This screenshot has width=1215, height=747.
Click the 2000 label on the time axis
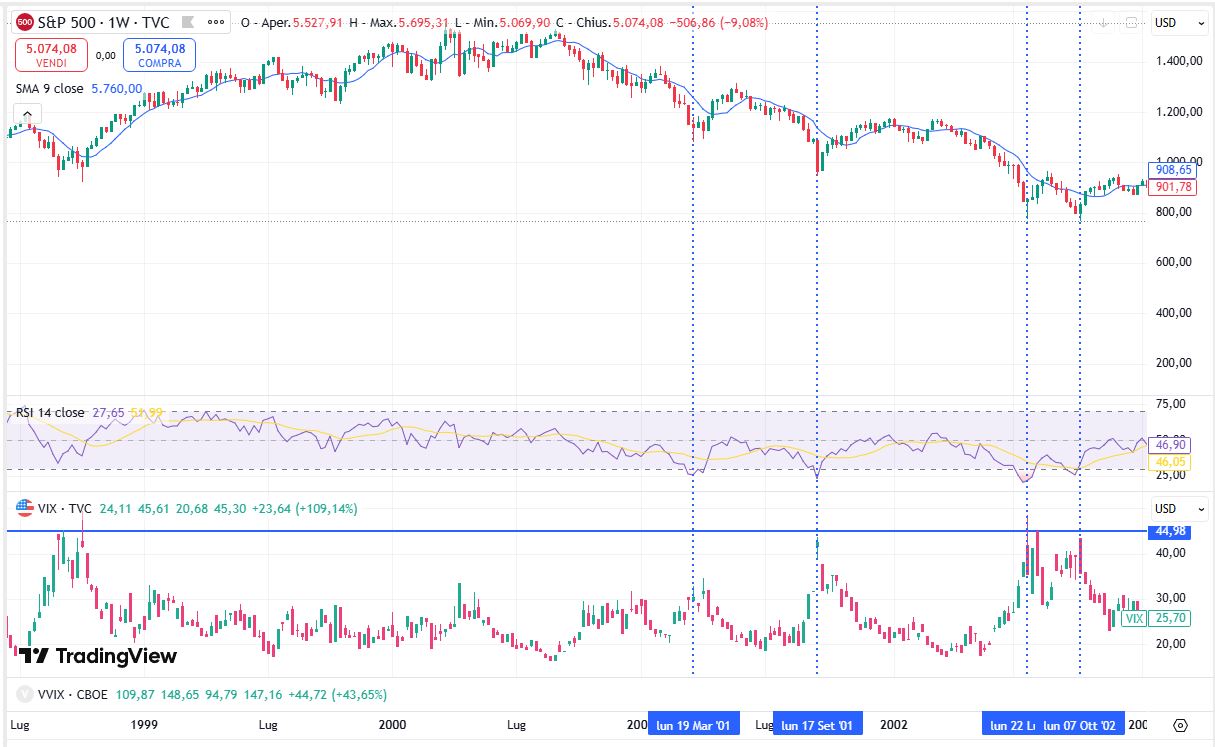coord(393,724)
